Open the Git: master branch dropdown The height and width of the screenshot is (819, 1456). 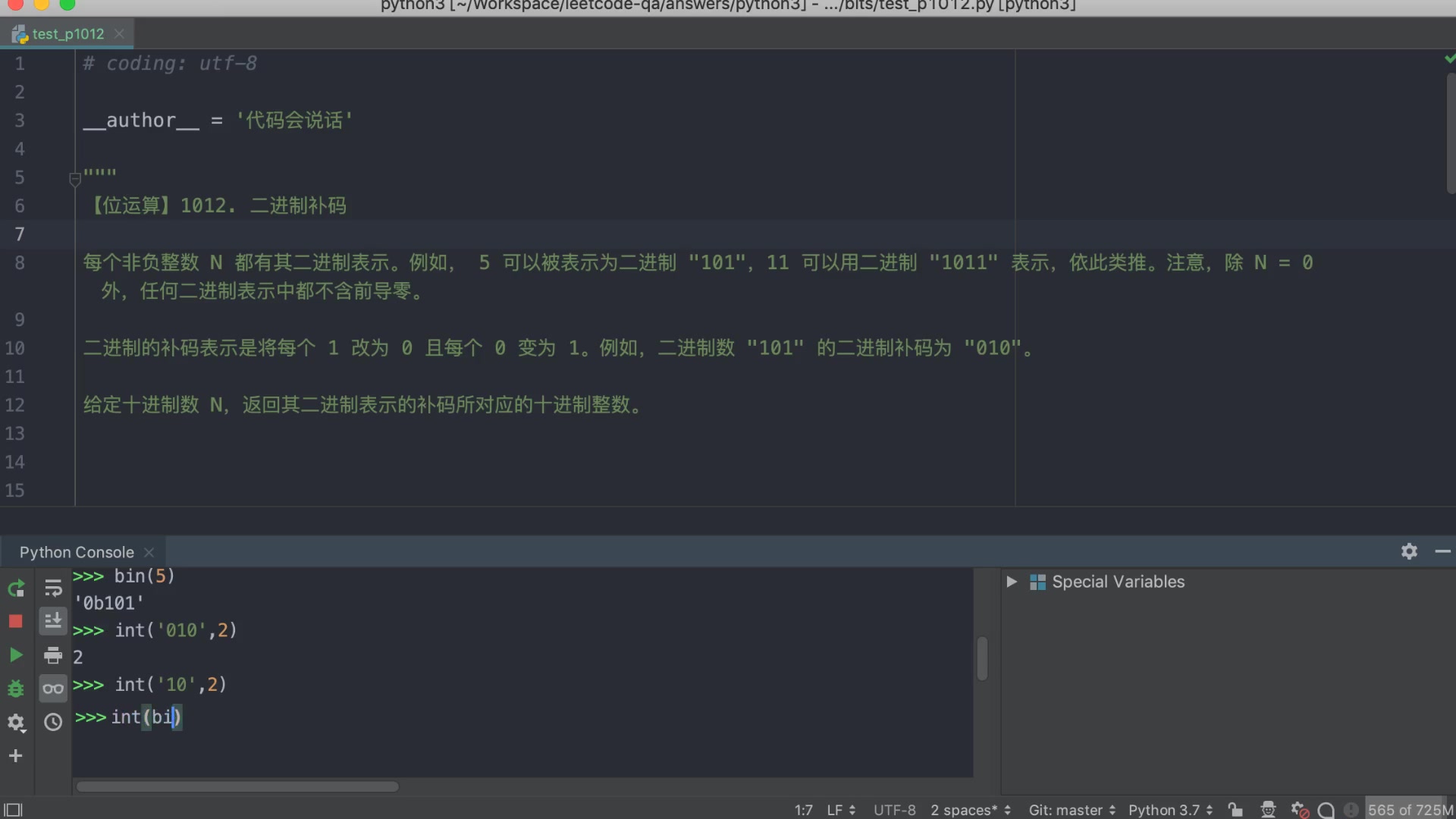[x=1072, y=810]
